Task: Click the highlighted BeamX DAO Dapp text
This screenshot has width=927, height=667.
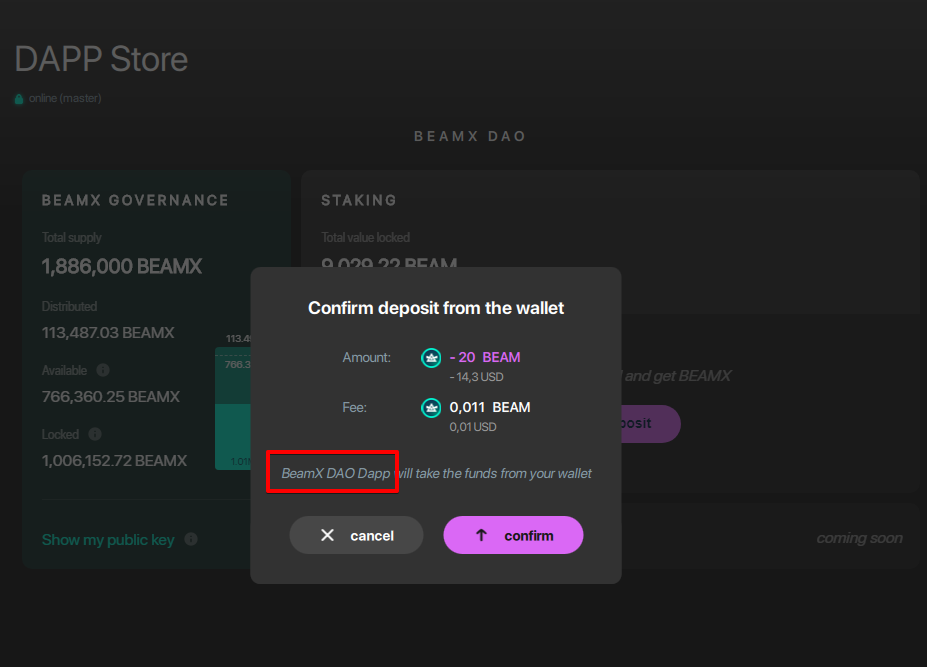Action: 332,472
